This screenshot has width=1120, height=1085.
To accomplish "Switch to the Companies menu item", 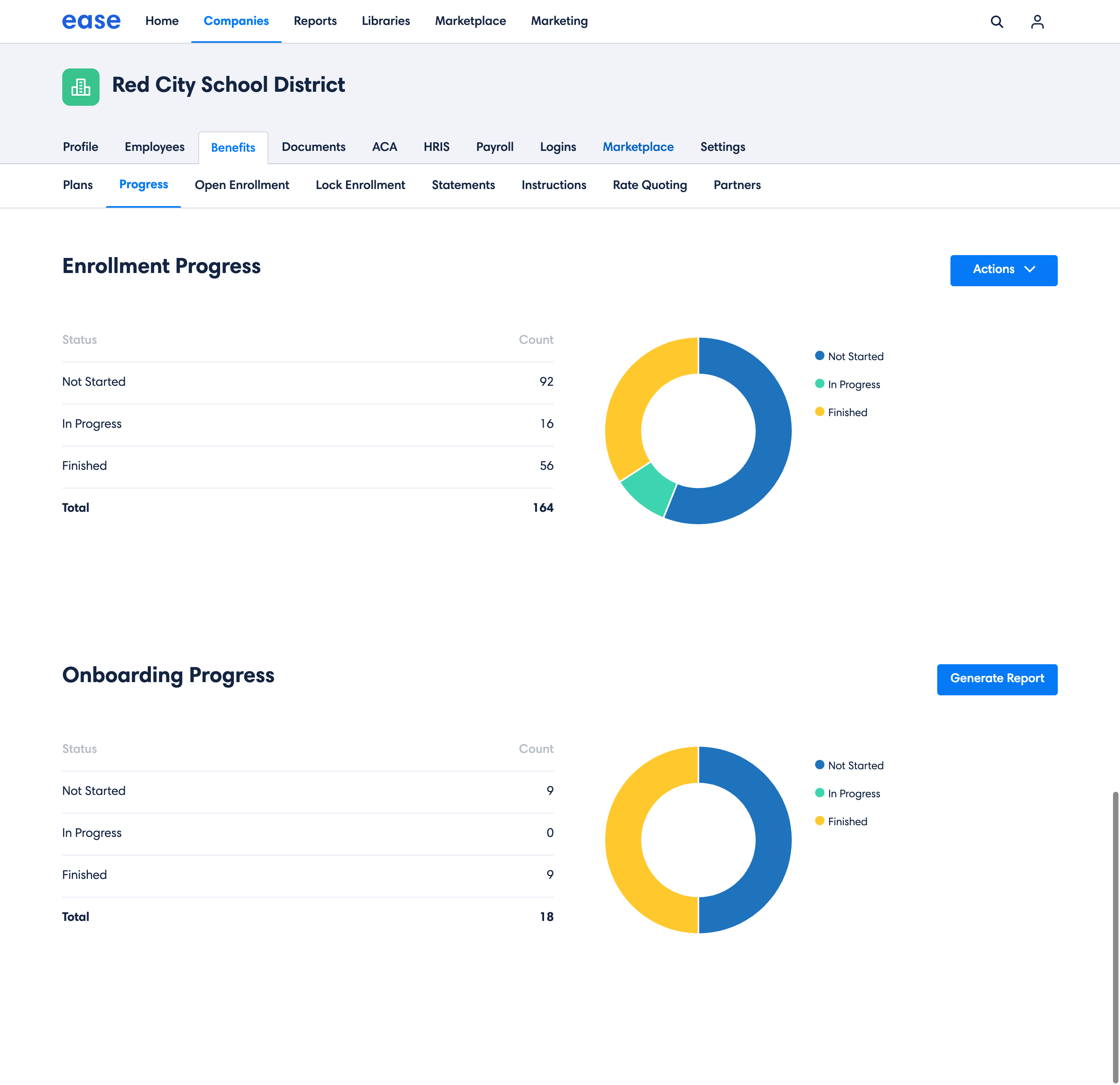I will (236, 21).
